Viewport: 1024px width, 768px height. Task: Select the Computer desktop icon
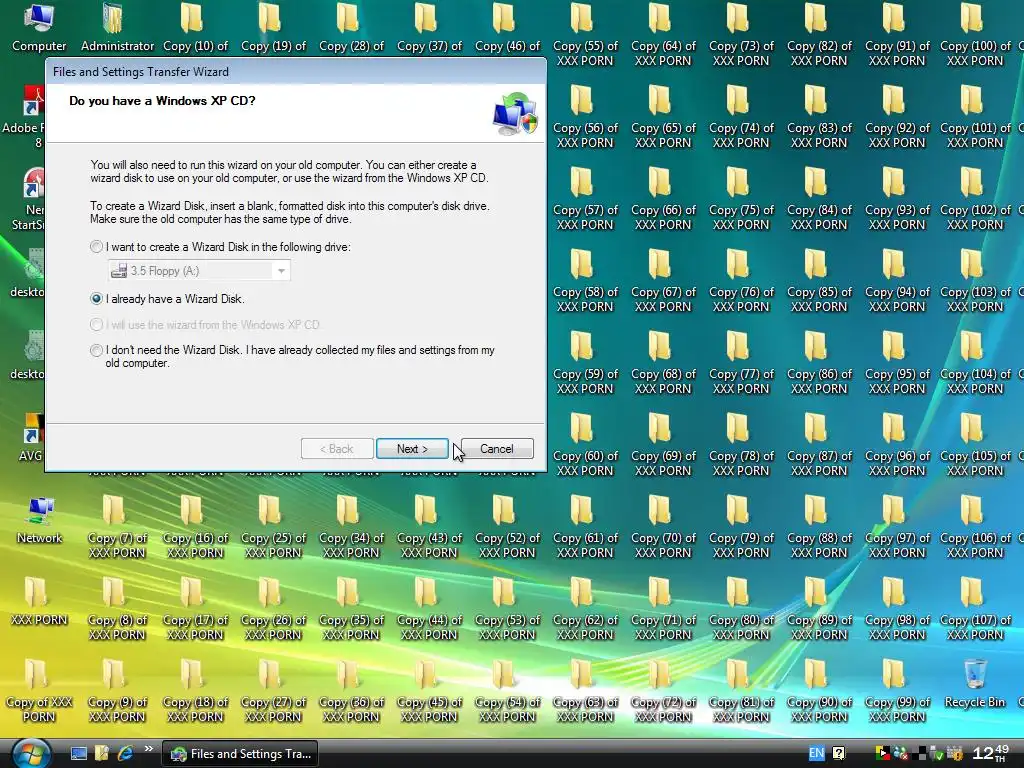39,28
